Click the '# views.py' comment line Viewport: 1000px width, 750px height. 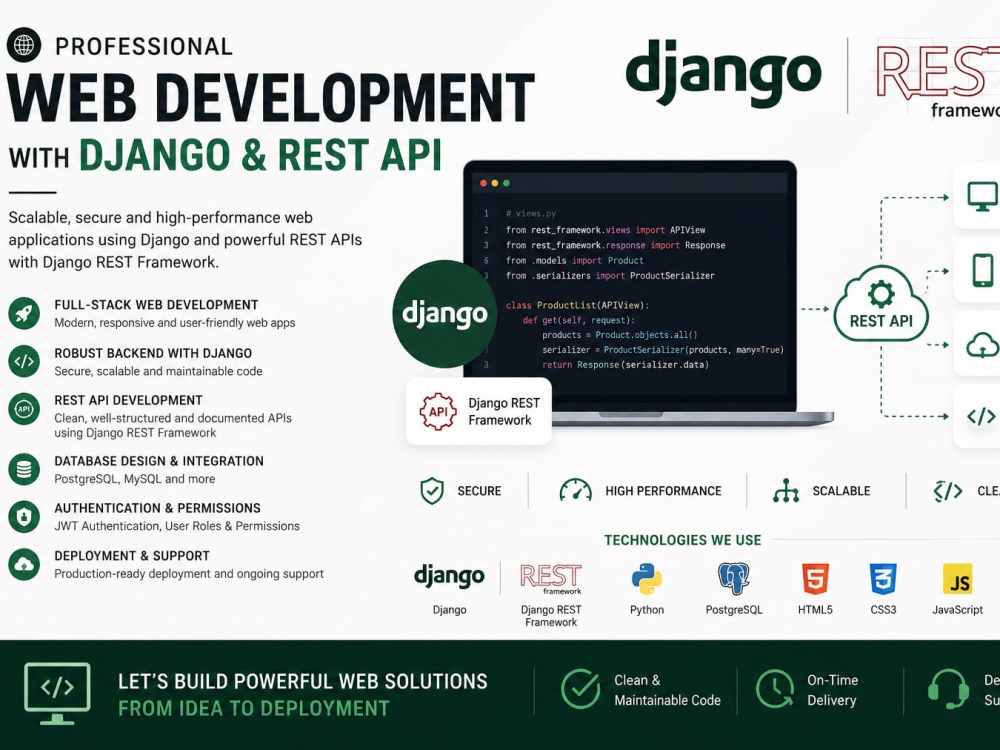point(531,214)
